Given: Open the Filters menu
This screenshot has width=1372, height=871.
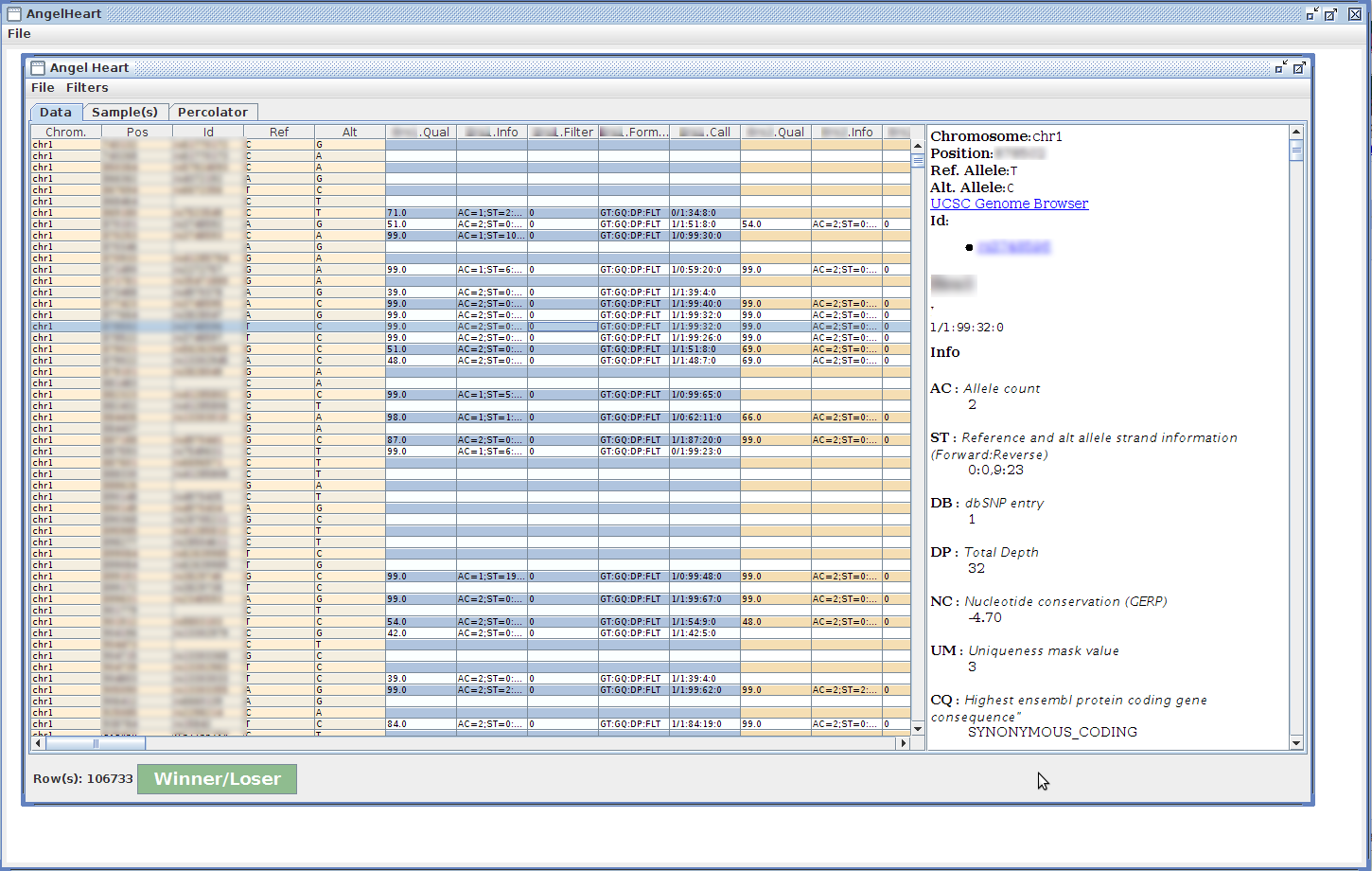Looking at the screenshot, I should click(x=87, y=88).
